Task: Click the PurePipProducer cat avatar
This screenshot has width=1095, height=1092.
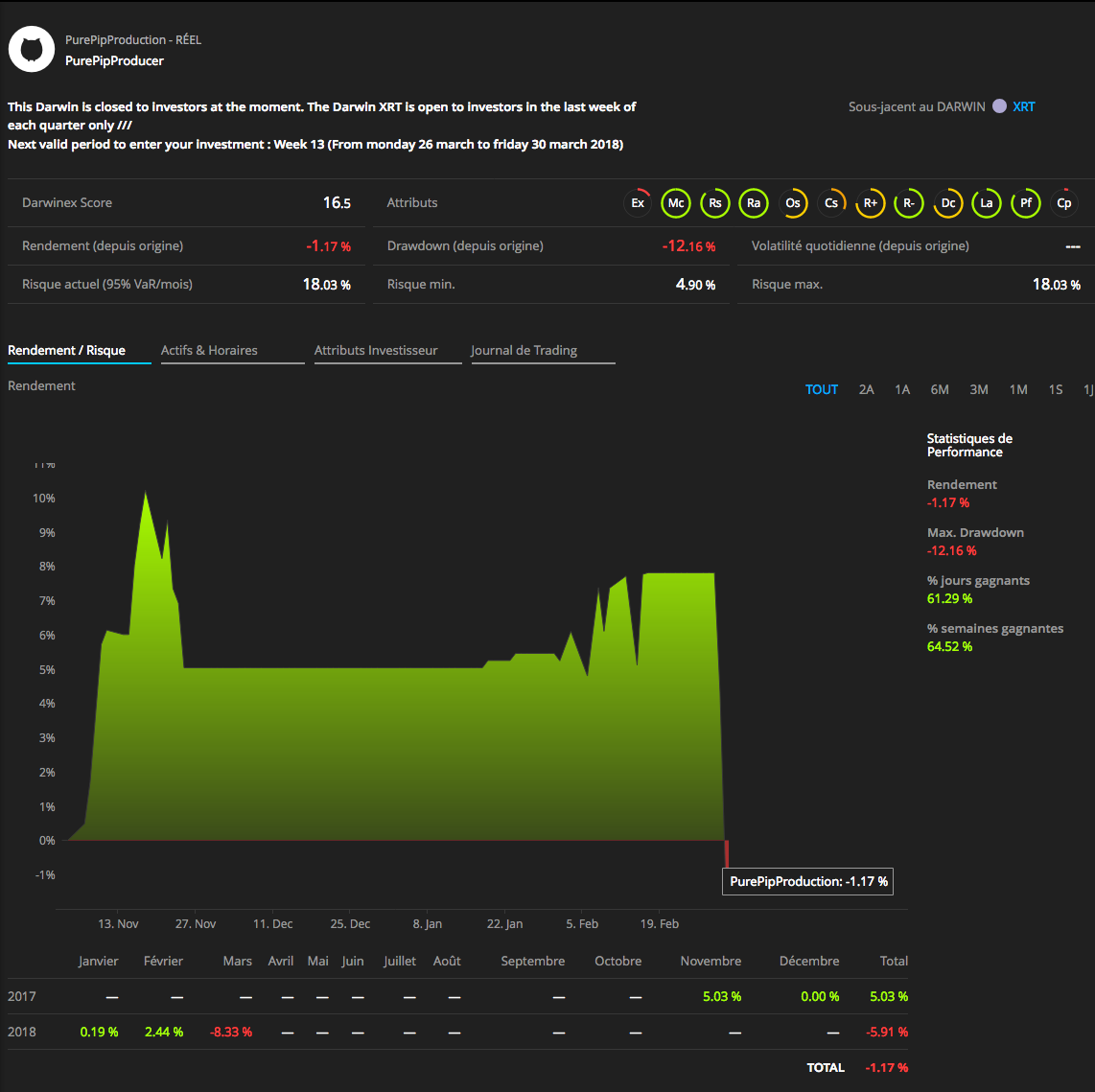Action: coord(32,49)
